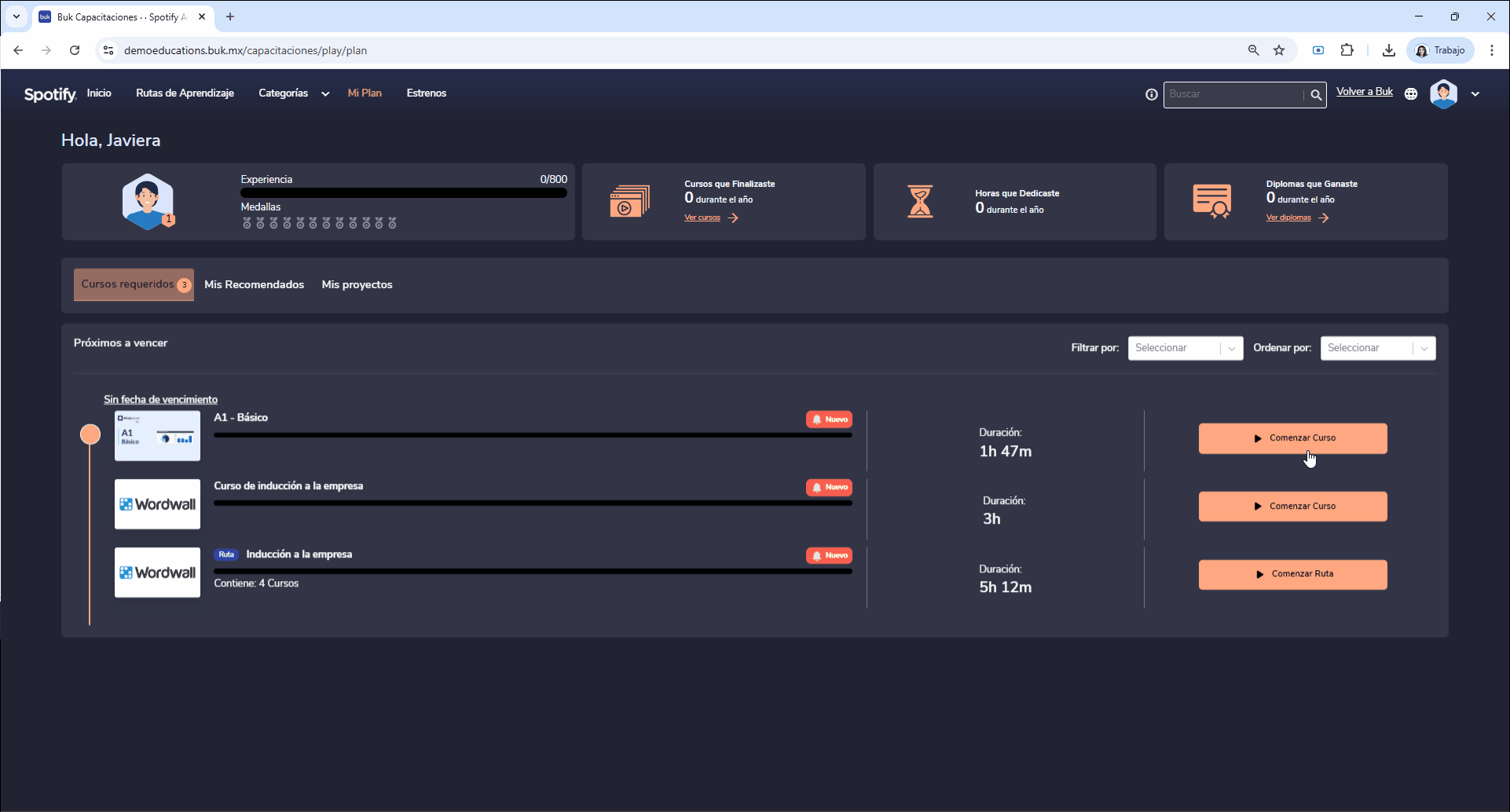The image size is (1510, 812).
Task: Click the Spotify logo
Action: point(49,94)
